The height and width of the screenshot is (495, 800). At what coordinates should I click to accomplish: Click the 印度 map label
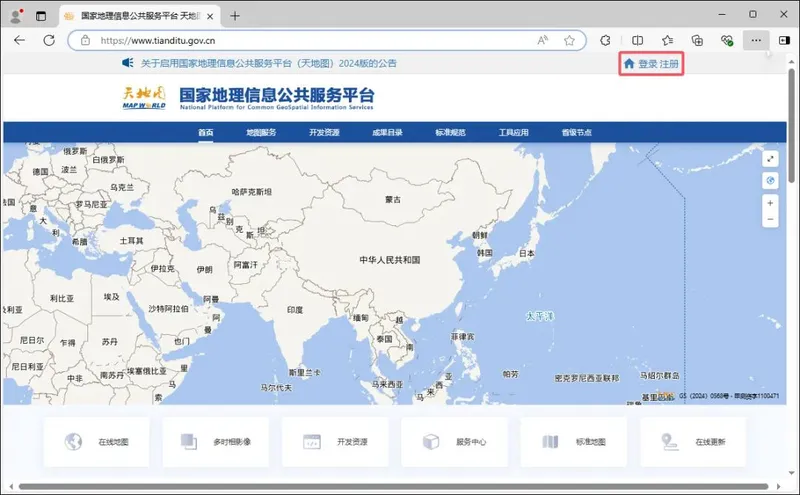pyautogui.click(x=295, y=310)
